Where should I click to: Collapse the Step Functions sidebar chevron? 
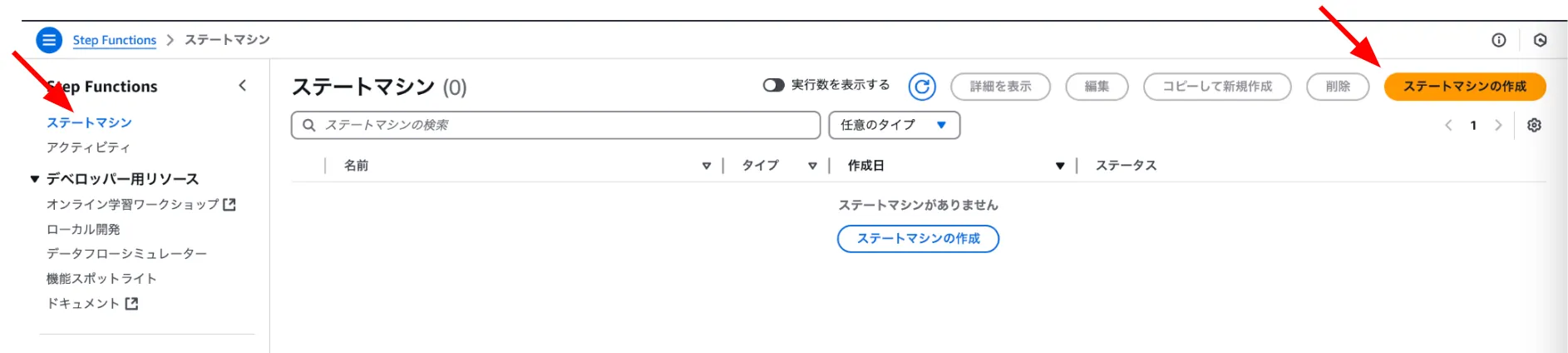(x=242, y=86)
